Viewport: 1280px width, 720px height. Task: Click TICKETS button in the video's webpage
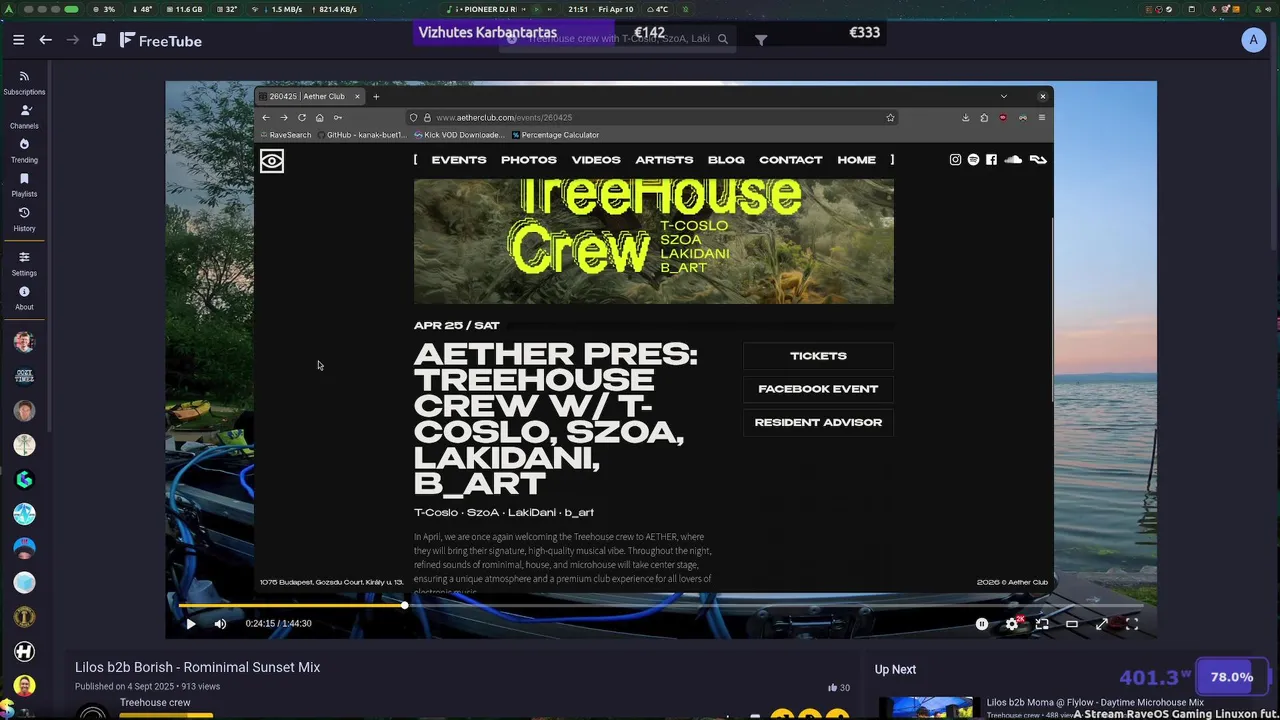(x=818, y=356)
